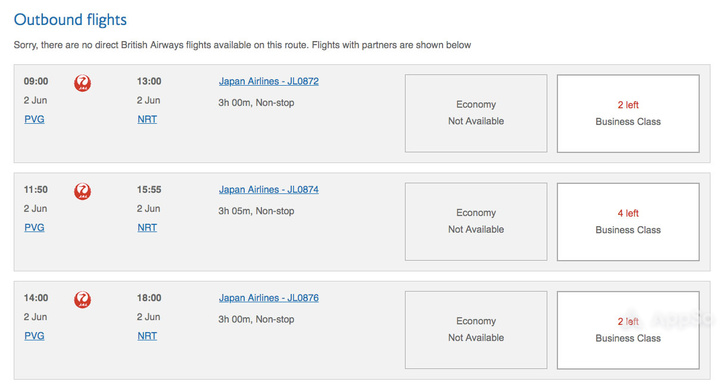This screenshot has width=720, height=388.
Task: Open the NRT airport link for the 15:55 arrival
Action: (x=147, y=228)
